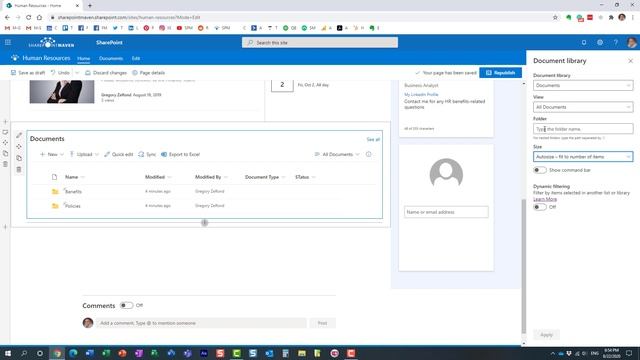Click the edit web part pencil icon
The width and height of the screenshot is (640, 360).
tap(19, 135)
